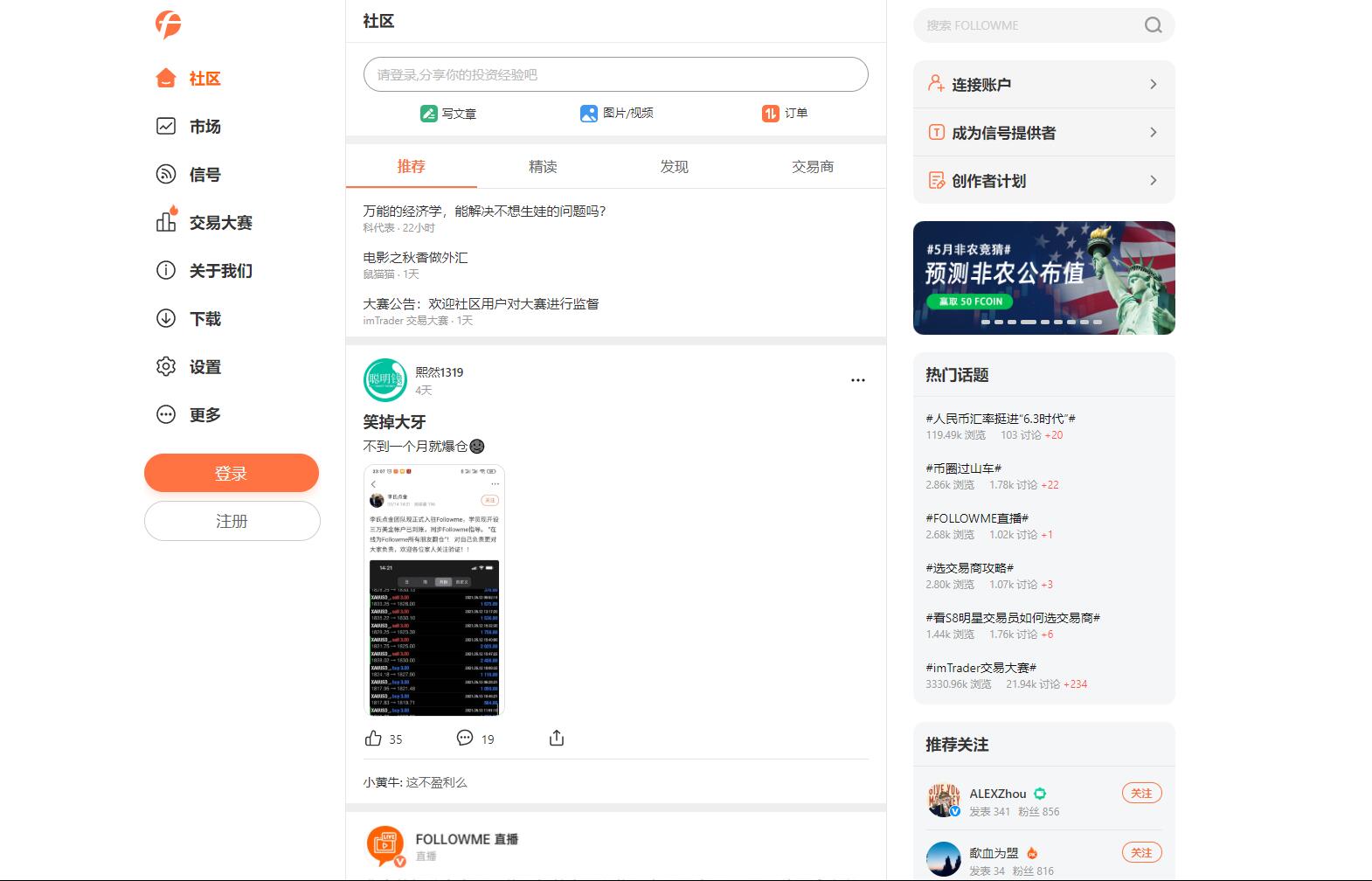This screenshot has width=1372, height=881.
Task: Open the 社区 home icon
Action: (166, 78)
